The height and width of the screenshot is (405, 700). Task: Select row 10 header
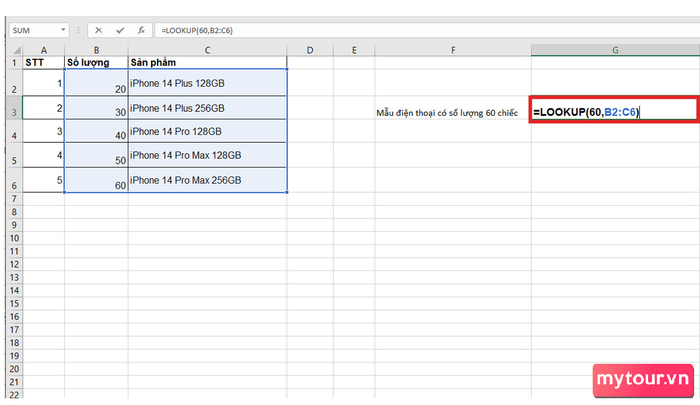pos(14,238)
